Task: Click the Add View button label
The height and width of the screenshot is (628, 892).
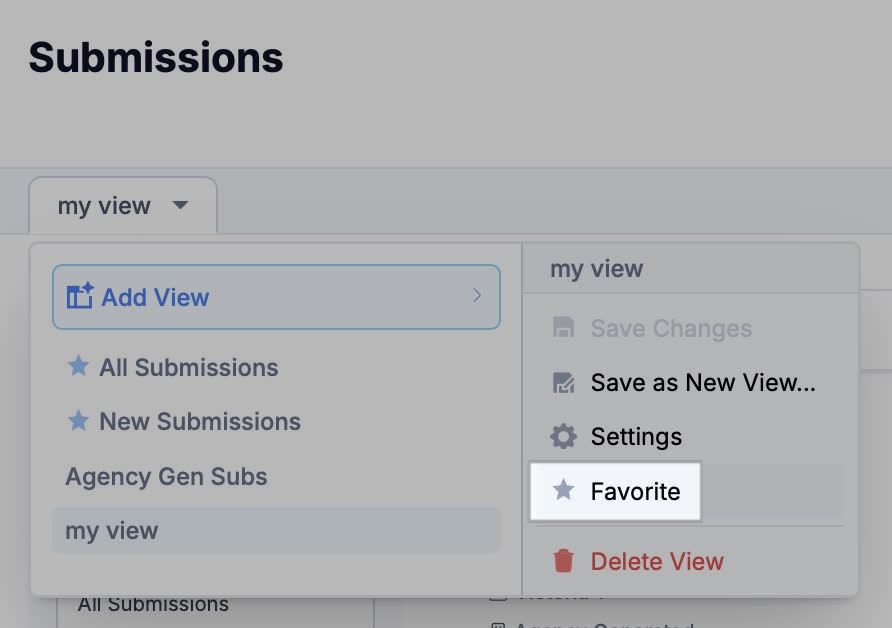Action: pyautogui.click(x=155, y=297)
